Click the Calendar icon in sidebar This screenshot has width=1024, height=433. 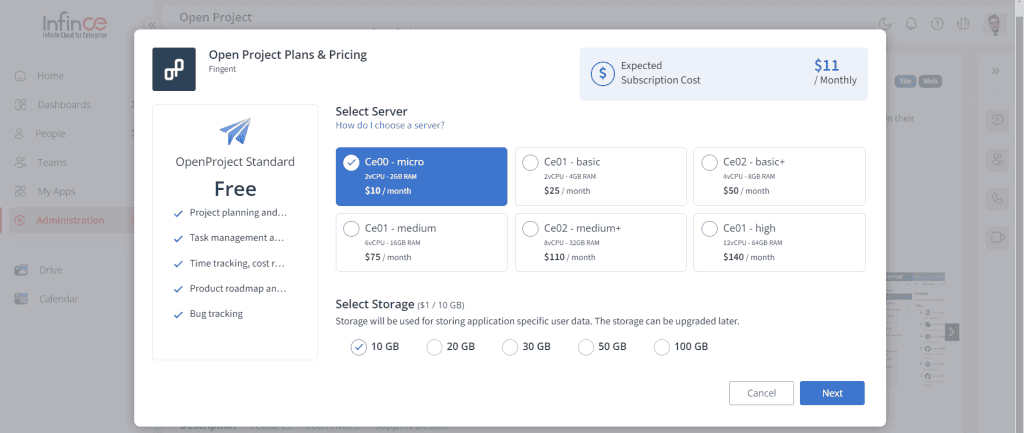click(x=21, y=299)
